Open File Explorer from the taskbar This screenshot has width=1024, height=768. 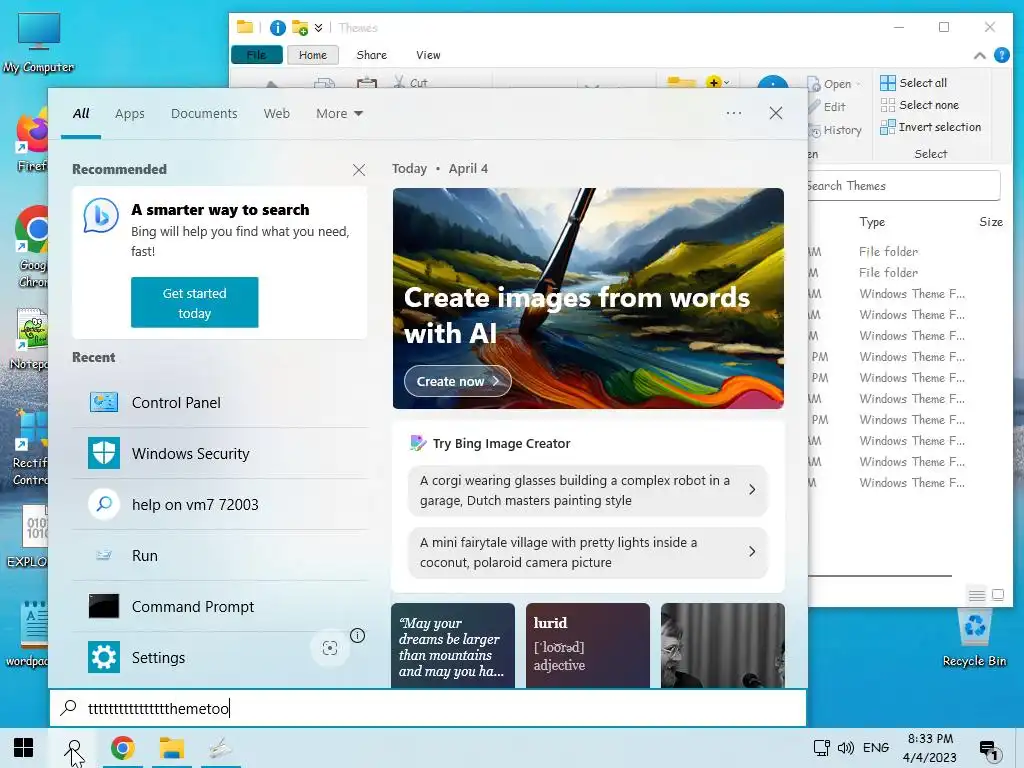(172, 748)
